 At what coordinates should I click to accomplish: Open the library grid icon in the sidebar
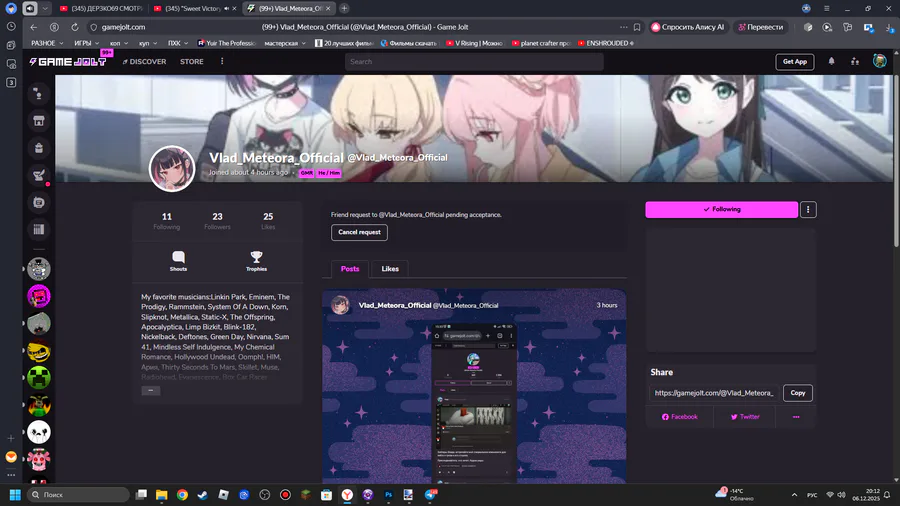point(38,229)
